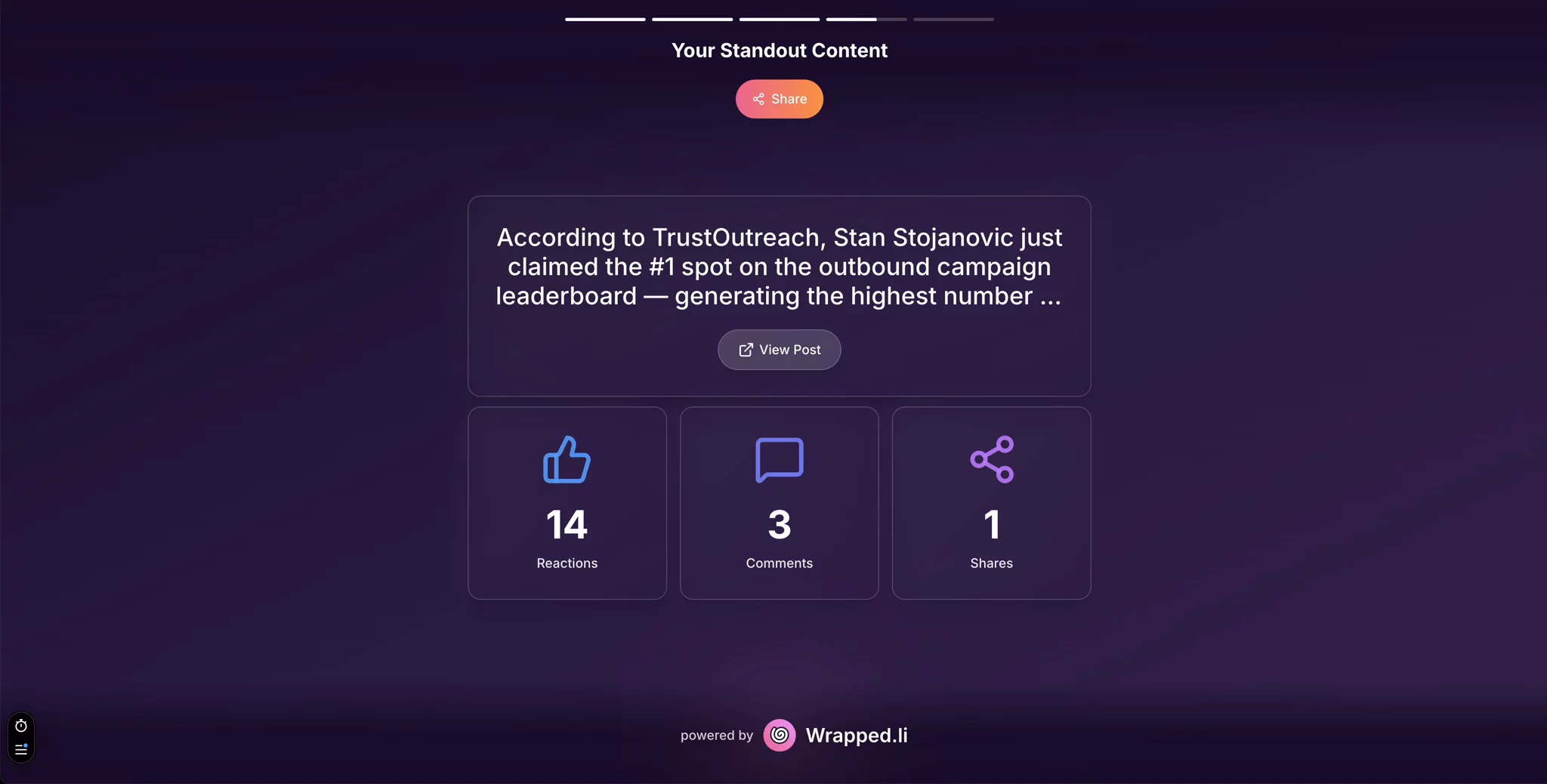Open the post via View Post
Viewport: 1547px width, 784px height.
point(779,350)
